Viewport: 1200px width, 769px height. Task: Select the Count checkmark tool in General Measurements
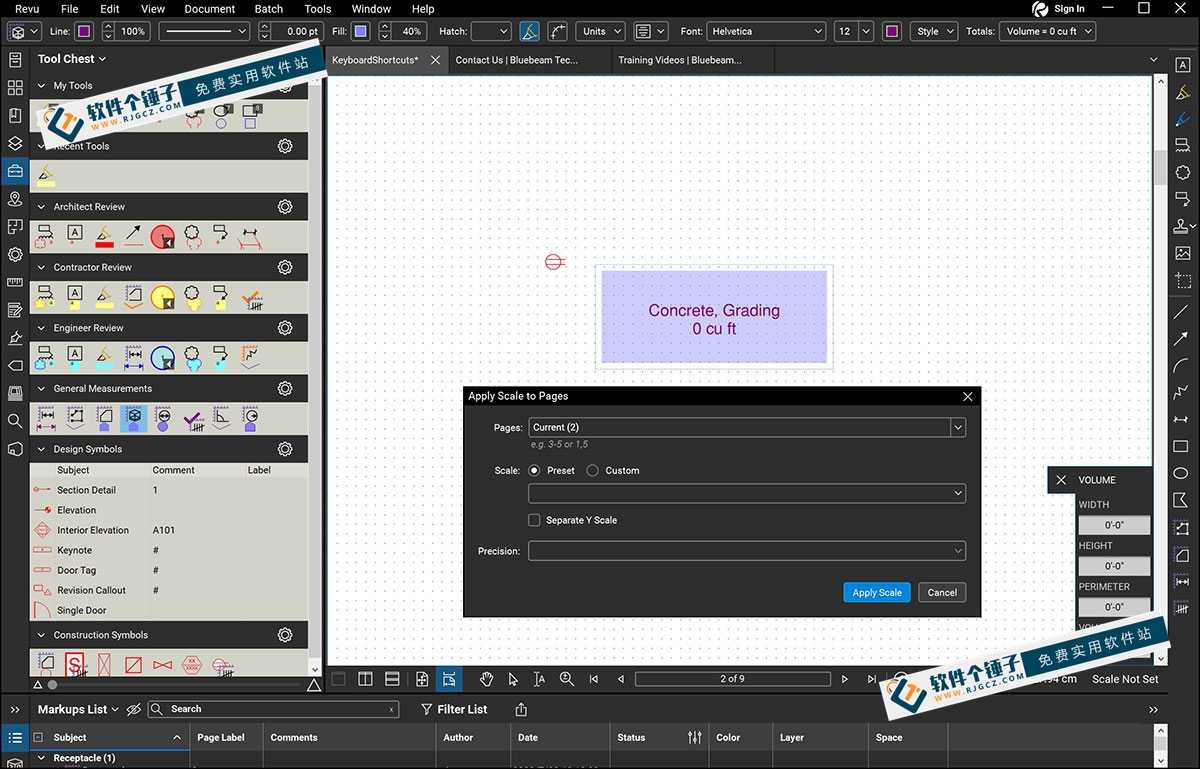tap(193, 419)
